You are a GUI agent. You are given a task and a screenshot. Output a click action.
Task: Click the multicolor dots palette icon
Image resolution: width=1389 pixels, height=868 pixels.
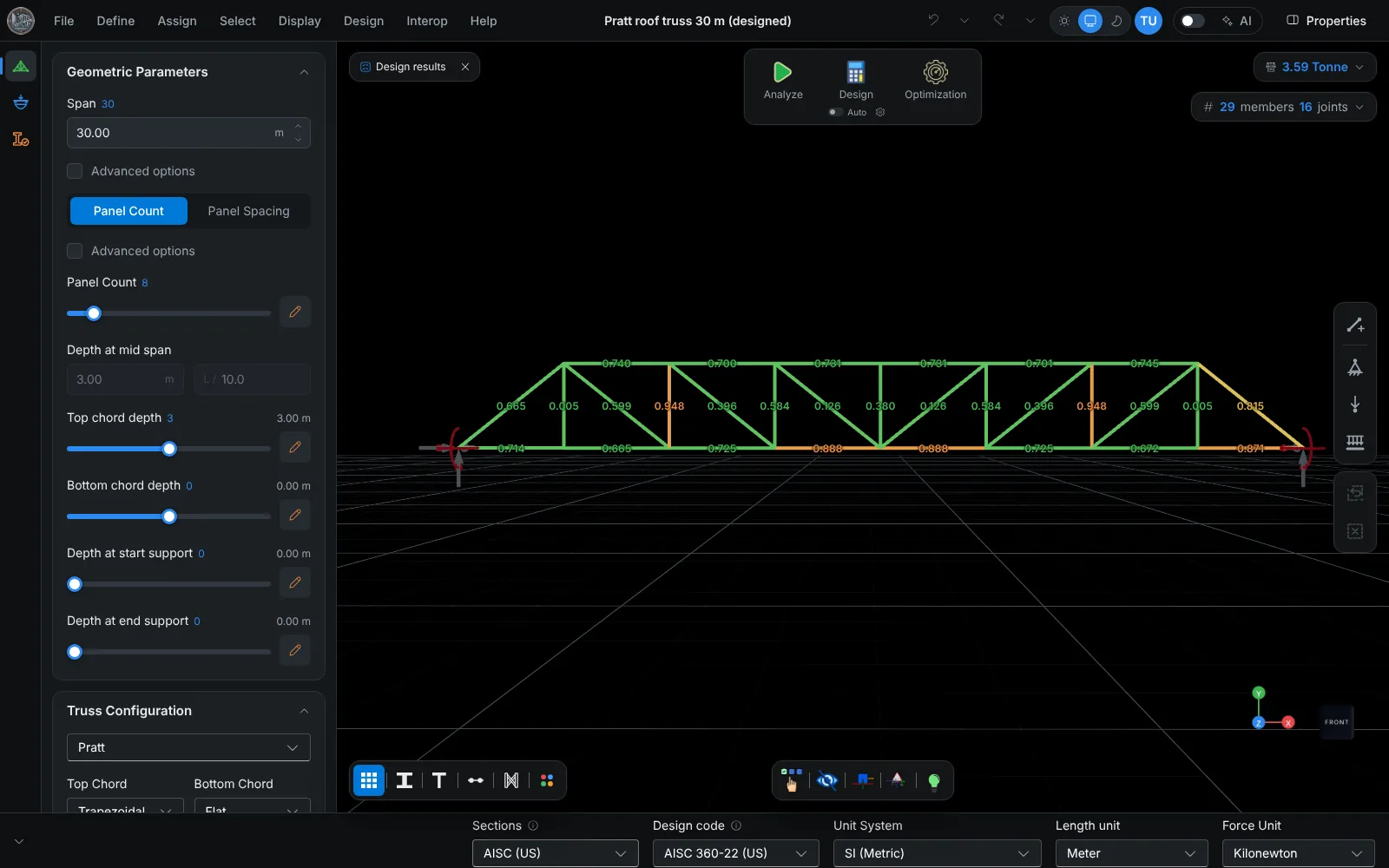[547, 780]
